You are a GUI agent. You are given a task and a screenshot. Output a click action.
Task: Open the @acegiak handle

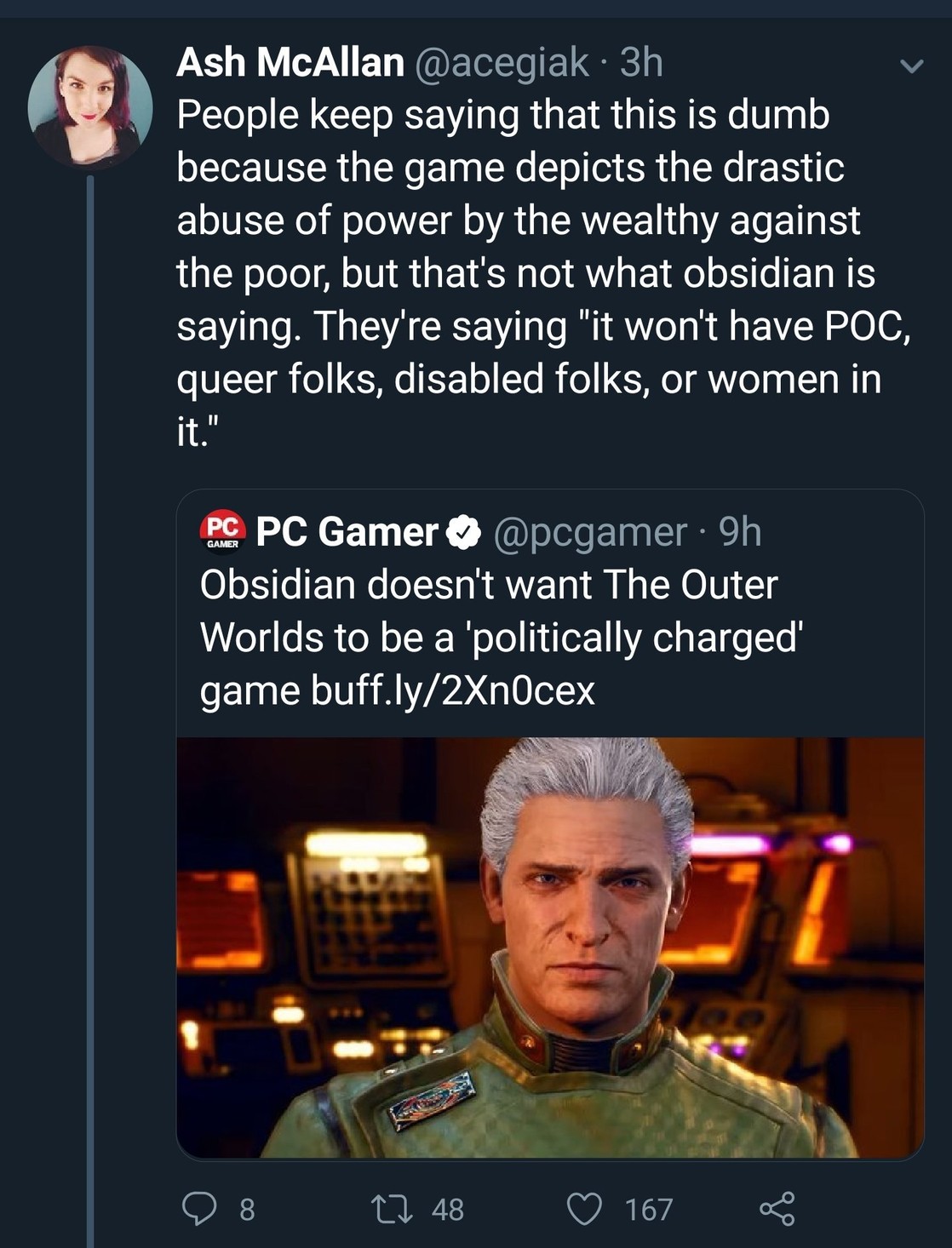pyautogui.click(x=502, y=62)
